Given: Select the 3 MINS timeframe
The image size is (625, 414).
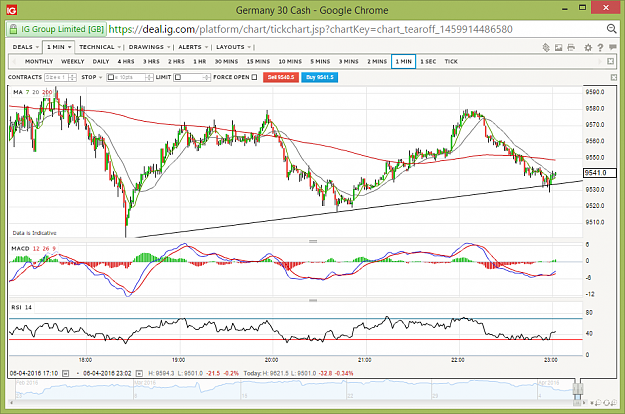Looking at the screenshot, I should [348, 61].
